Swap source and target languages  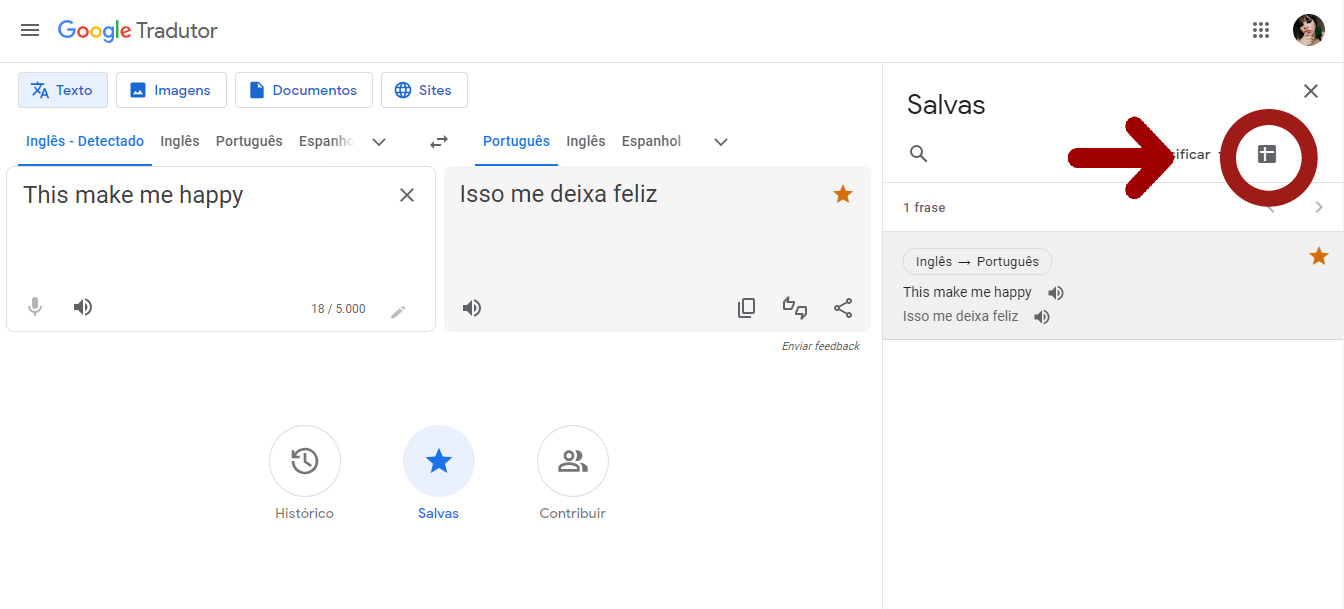point(438,141)
